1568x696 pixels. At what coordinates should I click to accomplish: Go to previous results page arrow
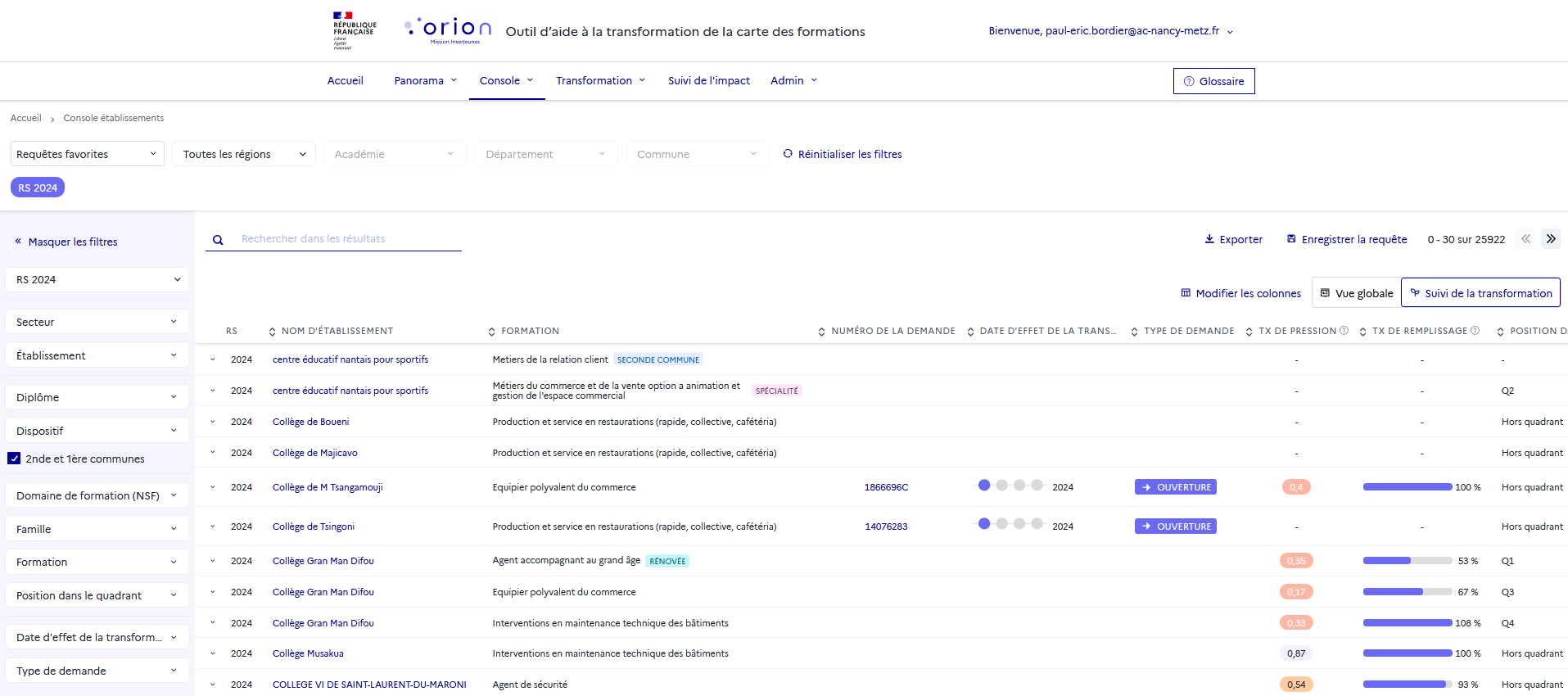pos(1525,239)
